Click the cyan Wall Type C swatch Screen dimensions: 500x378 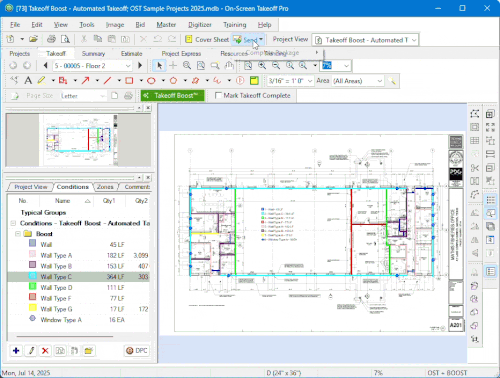click(32, 276)
